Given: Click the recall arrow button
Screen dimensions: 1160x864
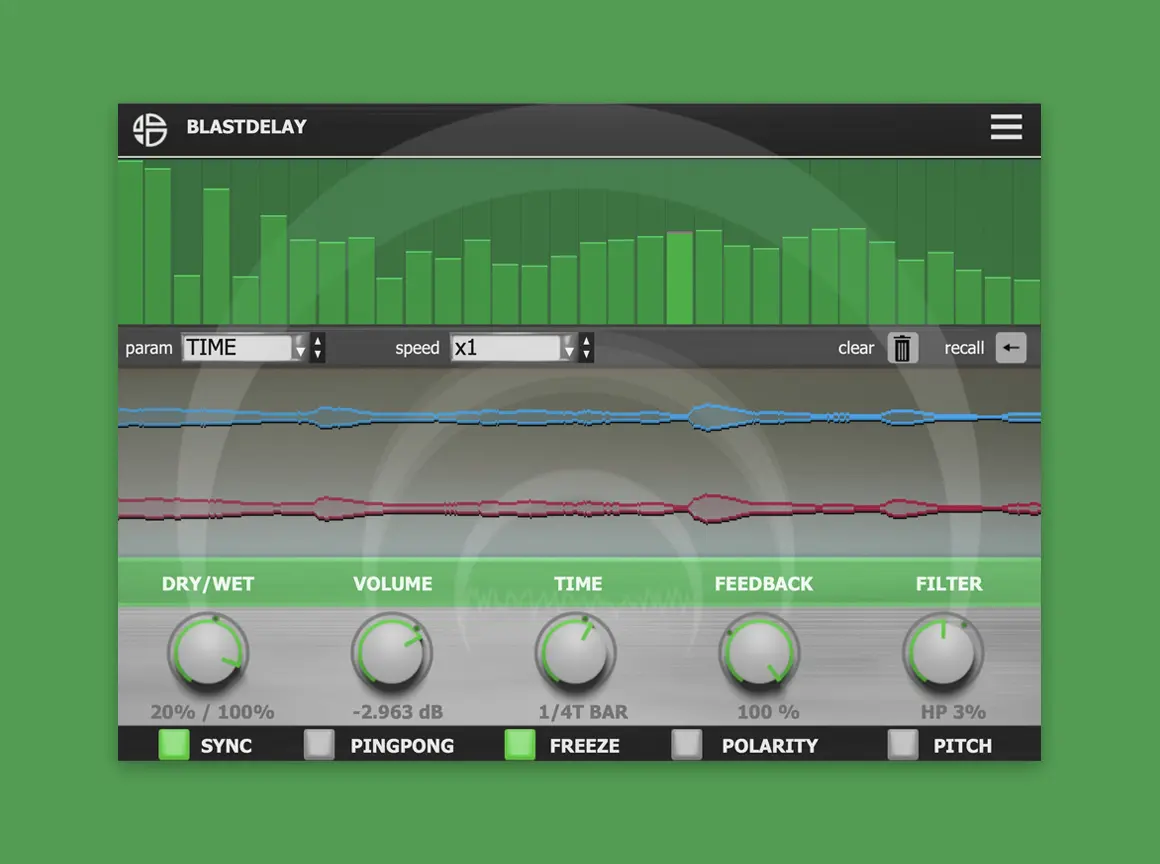Looking at the screenshot, I should coord(1011,348).
